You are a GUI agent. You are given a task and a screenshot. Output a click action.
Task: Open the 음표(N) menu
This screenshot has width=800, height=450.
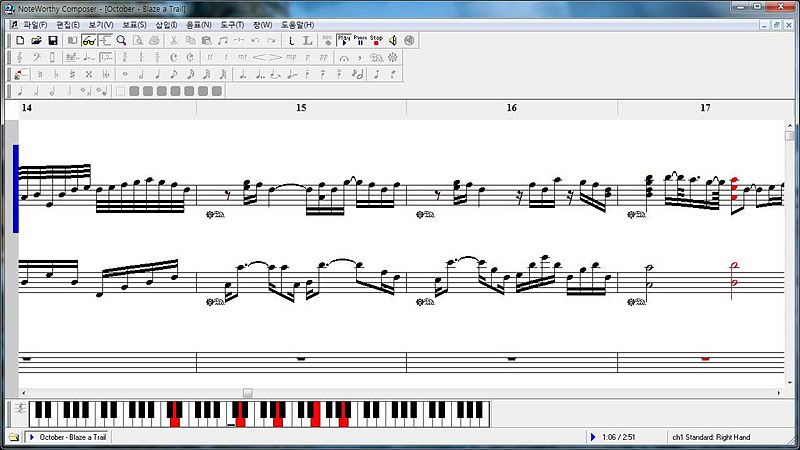tap(199, 24)
